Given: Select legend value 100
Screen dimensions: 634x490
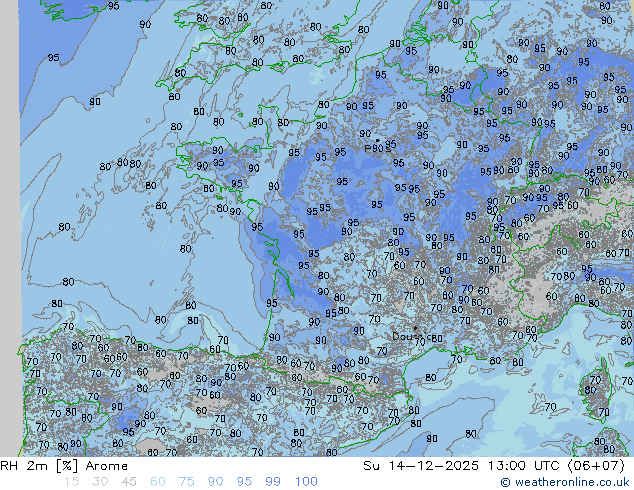Looking at the screenshot, I should (x=306, y=482).
